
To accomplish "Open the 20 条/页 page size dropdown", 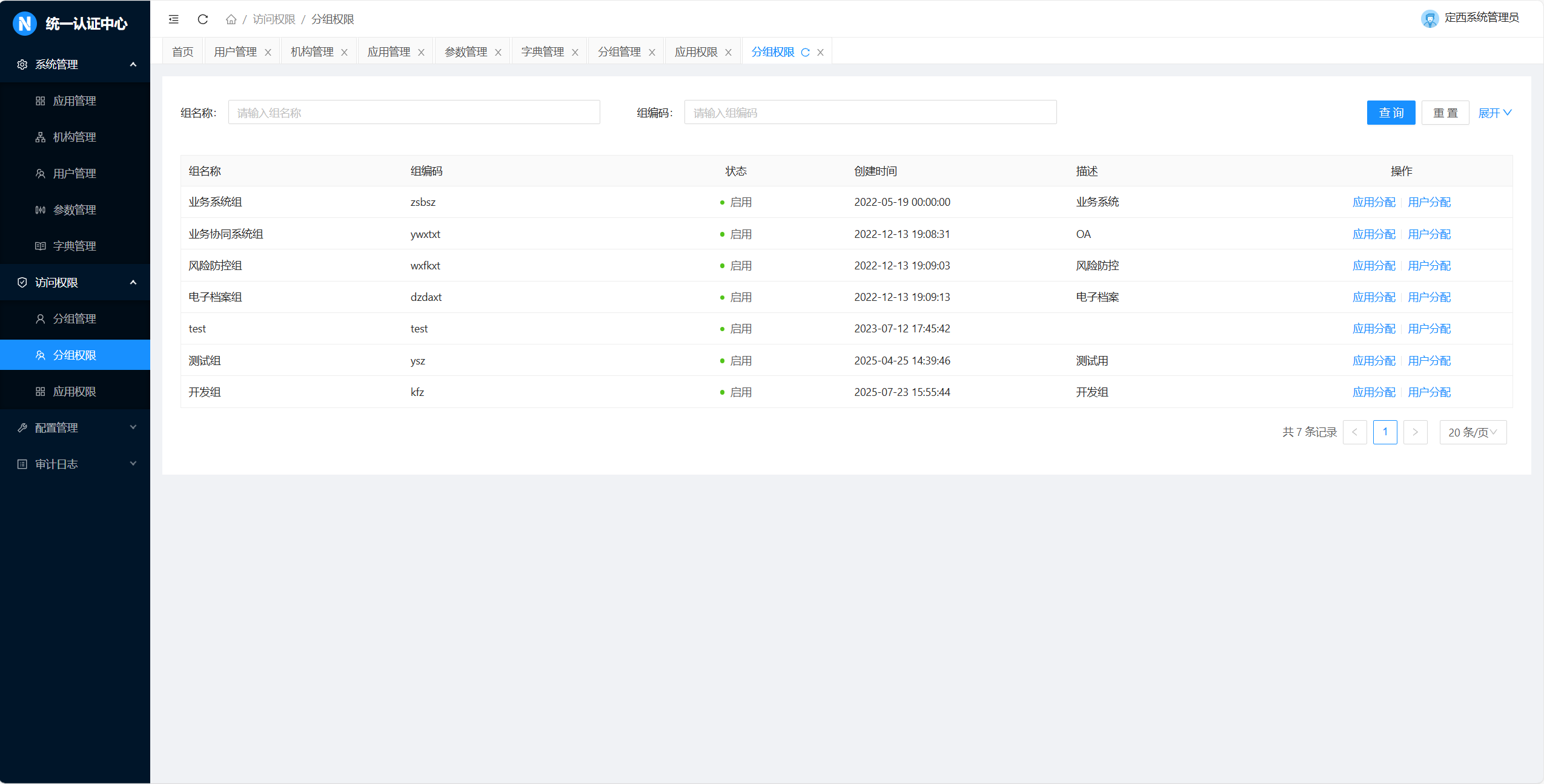I will (1473, 432).
